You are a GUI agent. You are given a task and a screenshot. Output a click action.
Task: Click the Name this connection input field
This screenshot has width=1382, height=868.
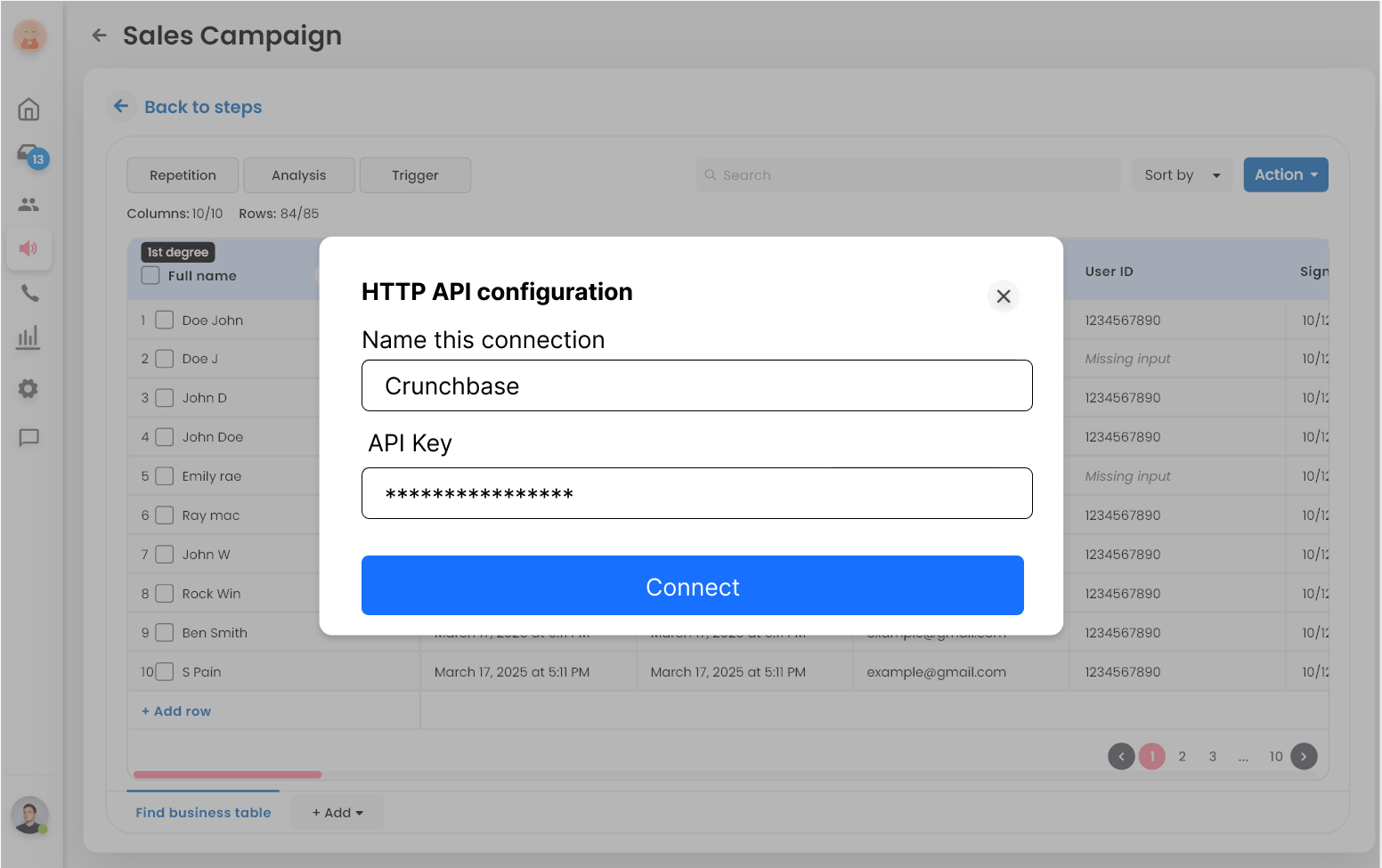pos(697,385)
